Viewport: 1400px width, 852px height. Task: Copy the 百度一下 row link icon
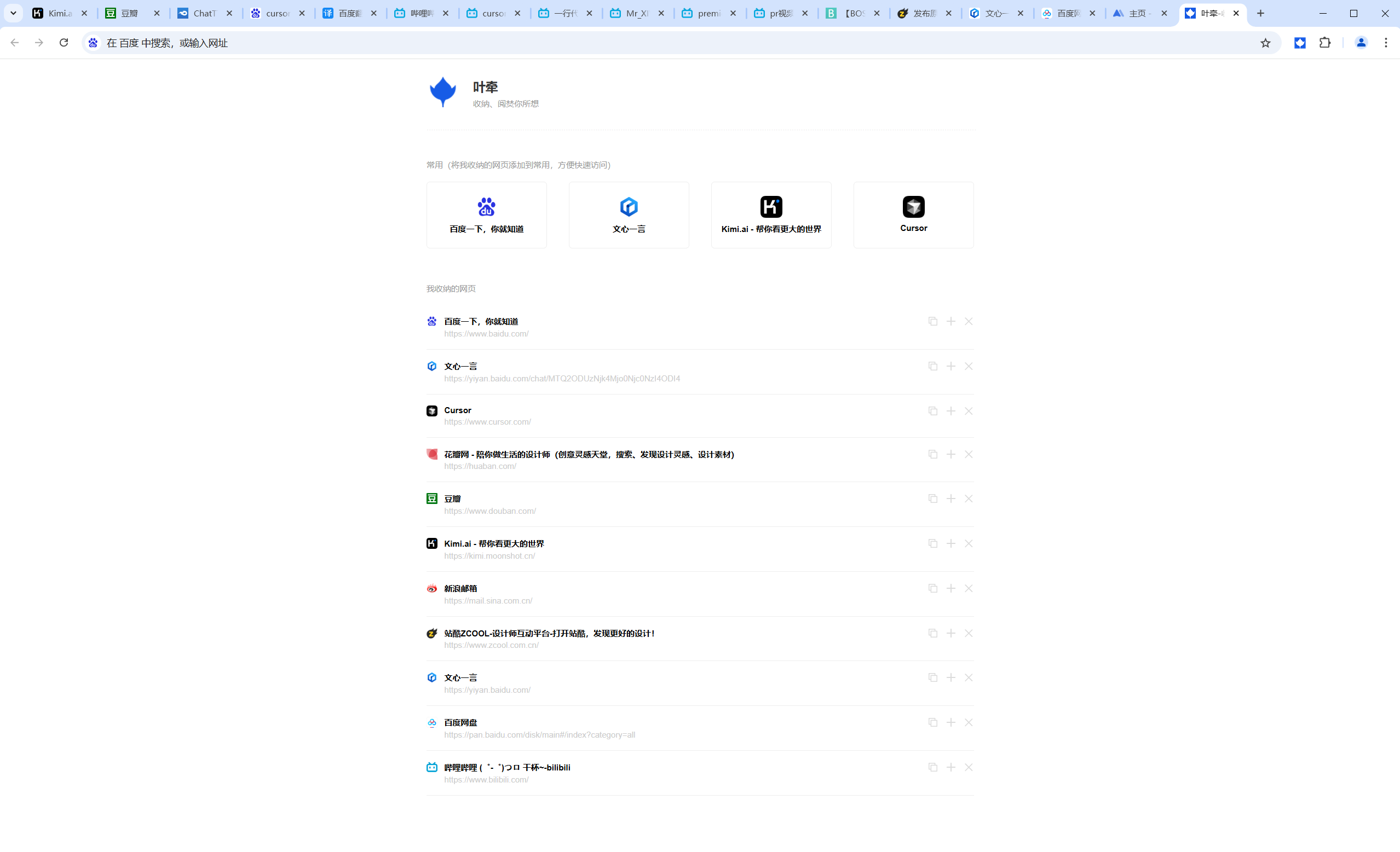pyautogui.click(x=932, y=322)
